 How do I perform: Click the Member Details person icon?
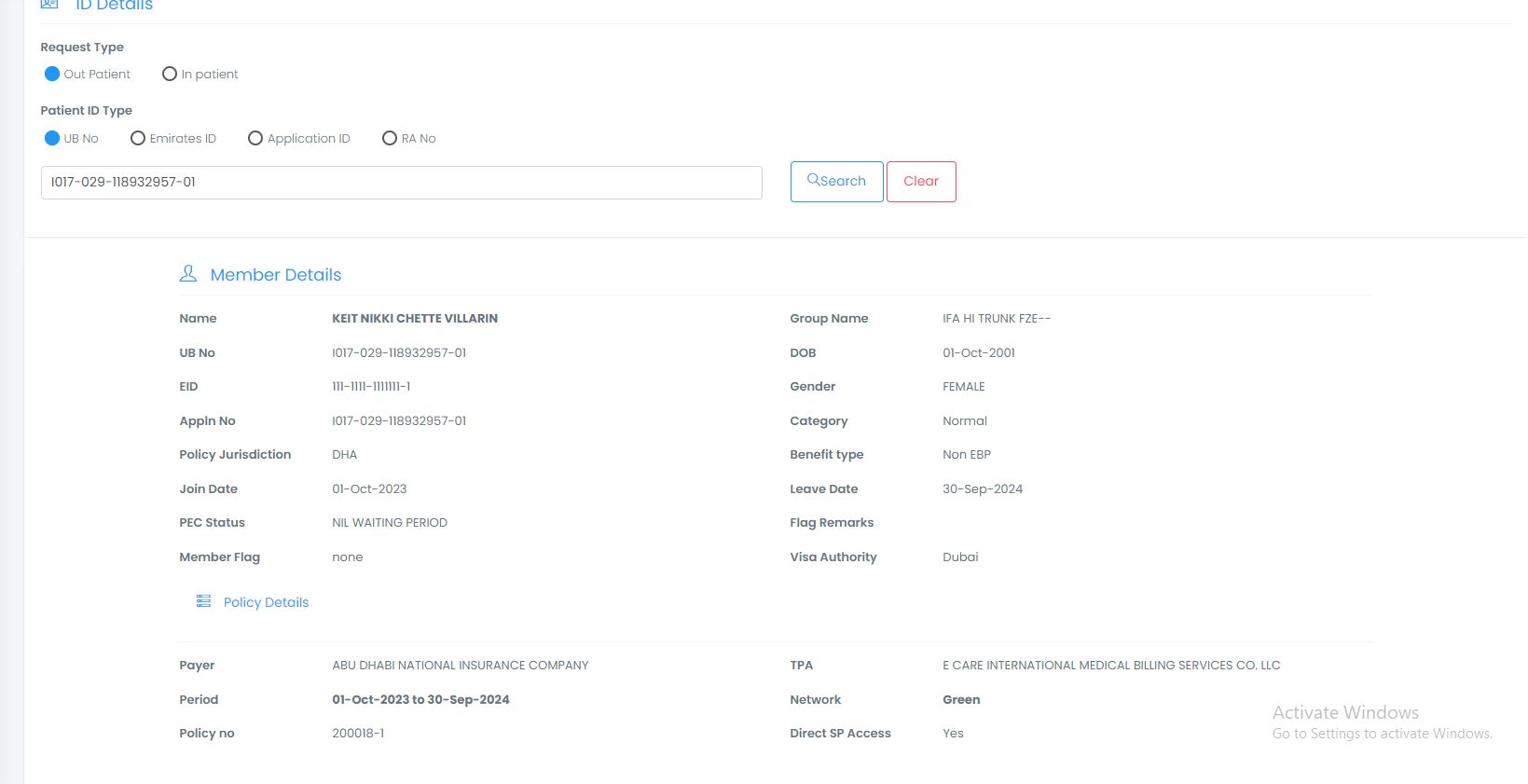click(188, 274)
